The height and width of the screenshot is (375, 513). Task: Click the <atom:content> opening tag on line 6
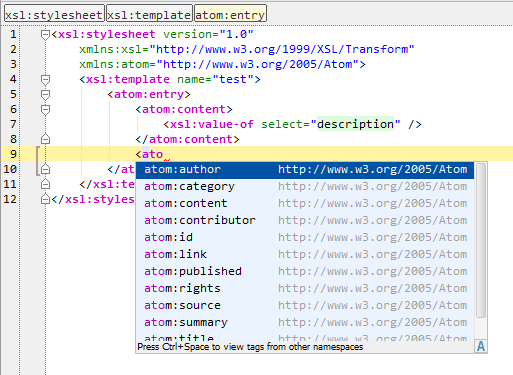(x=184, y=109)
